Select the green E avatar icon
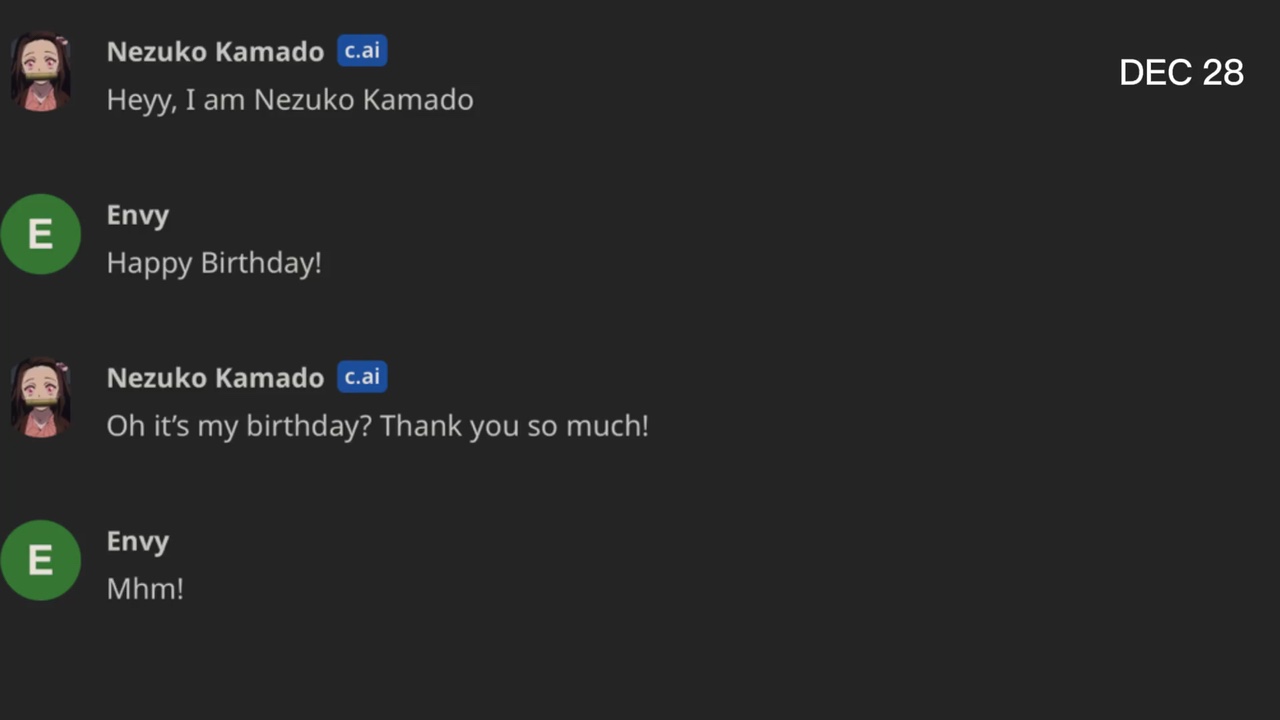The height and width of the screenshot is (720, 1280). [41, 233]
